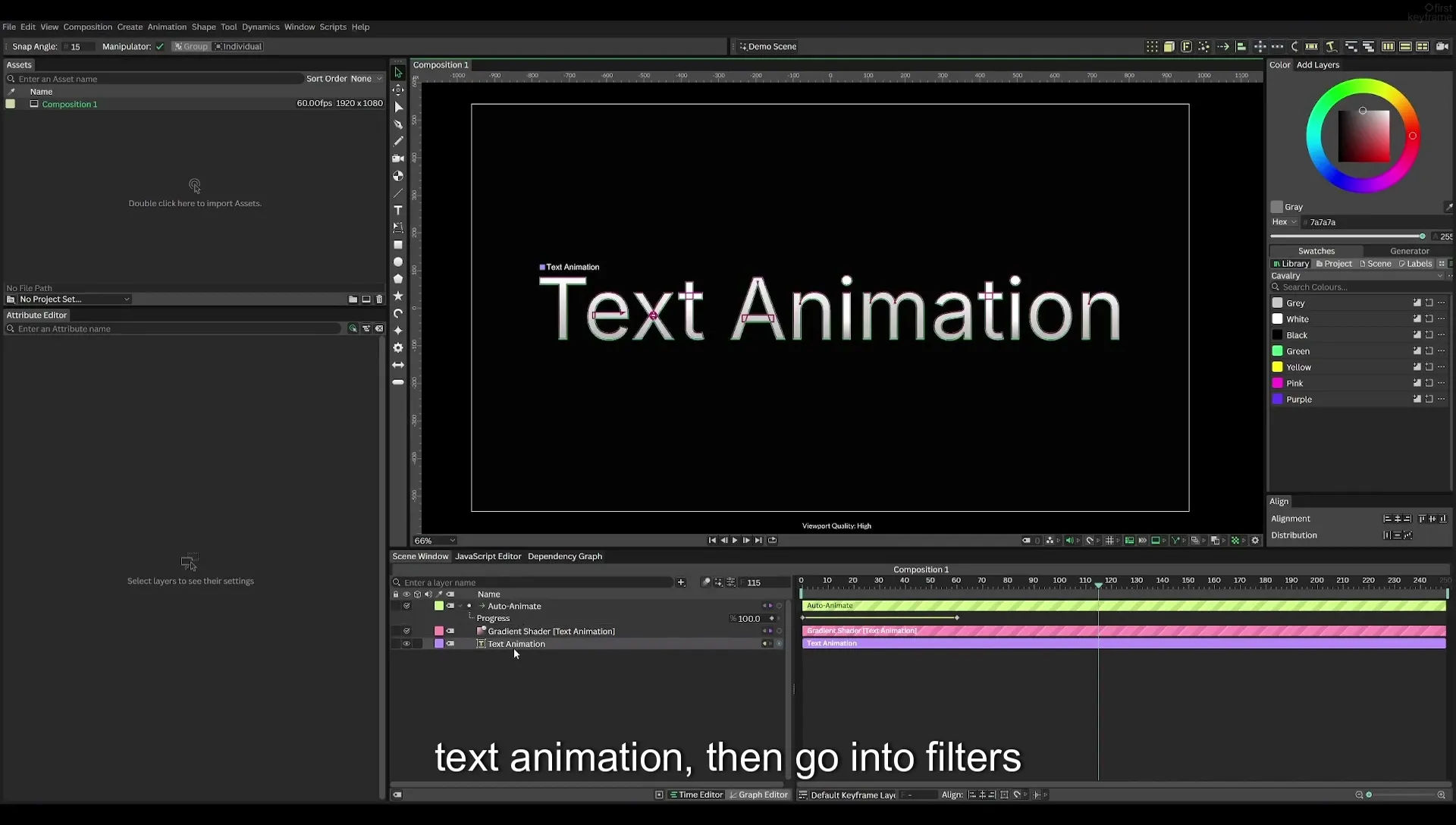Jump to first frame of playback
Viewport: 1456px width, 825px height.
tap(712, 541)
